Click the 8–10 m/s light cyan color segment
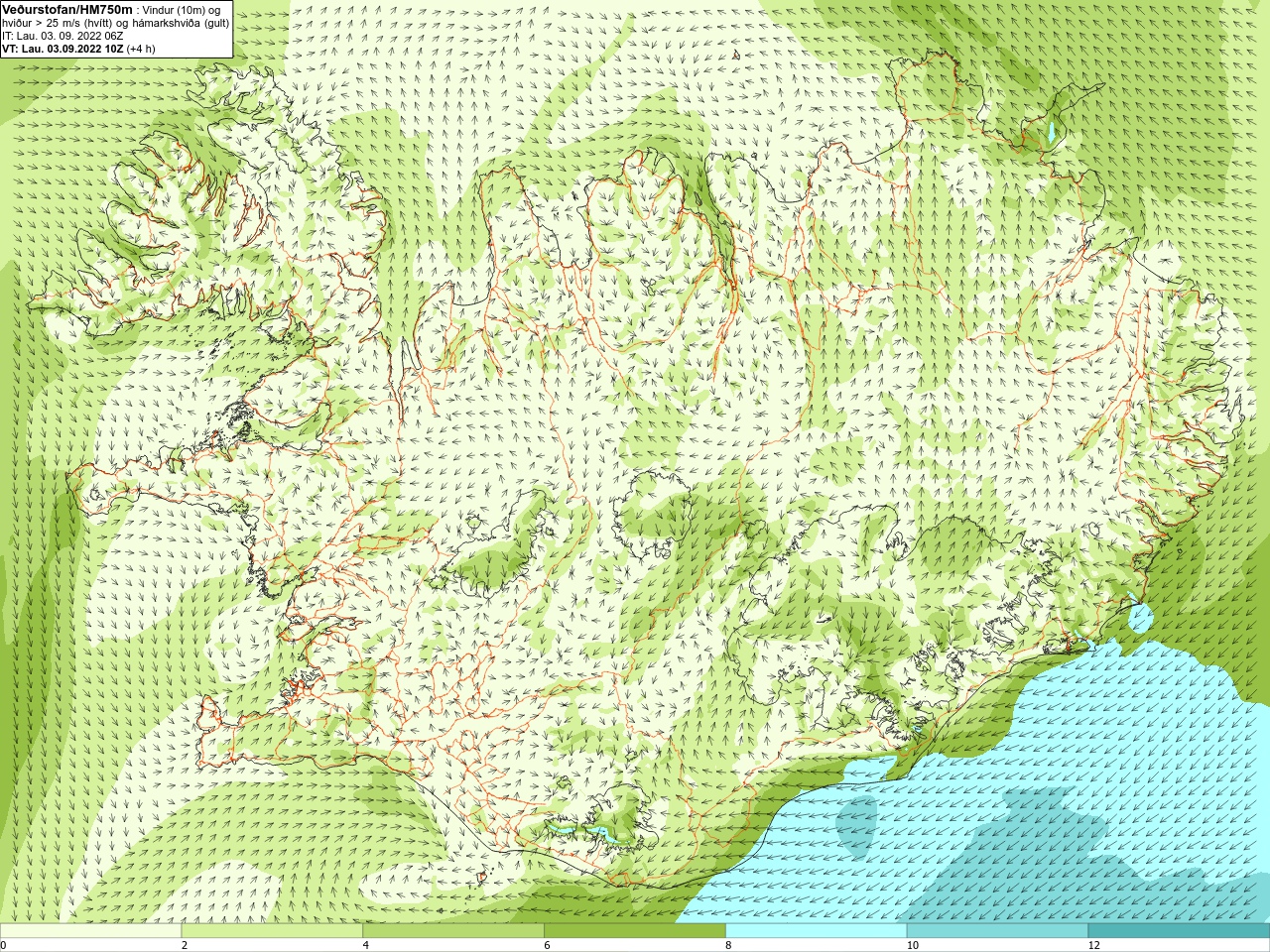Screen dimensions: 1270x952 point(817,931)
